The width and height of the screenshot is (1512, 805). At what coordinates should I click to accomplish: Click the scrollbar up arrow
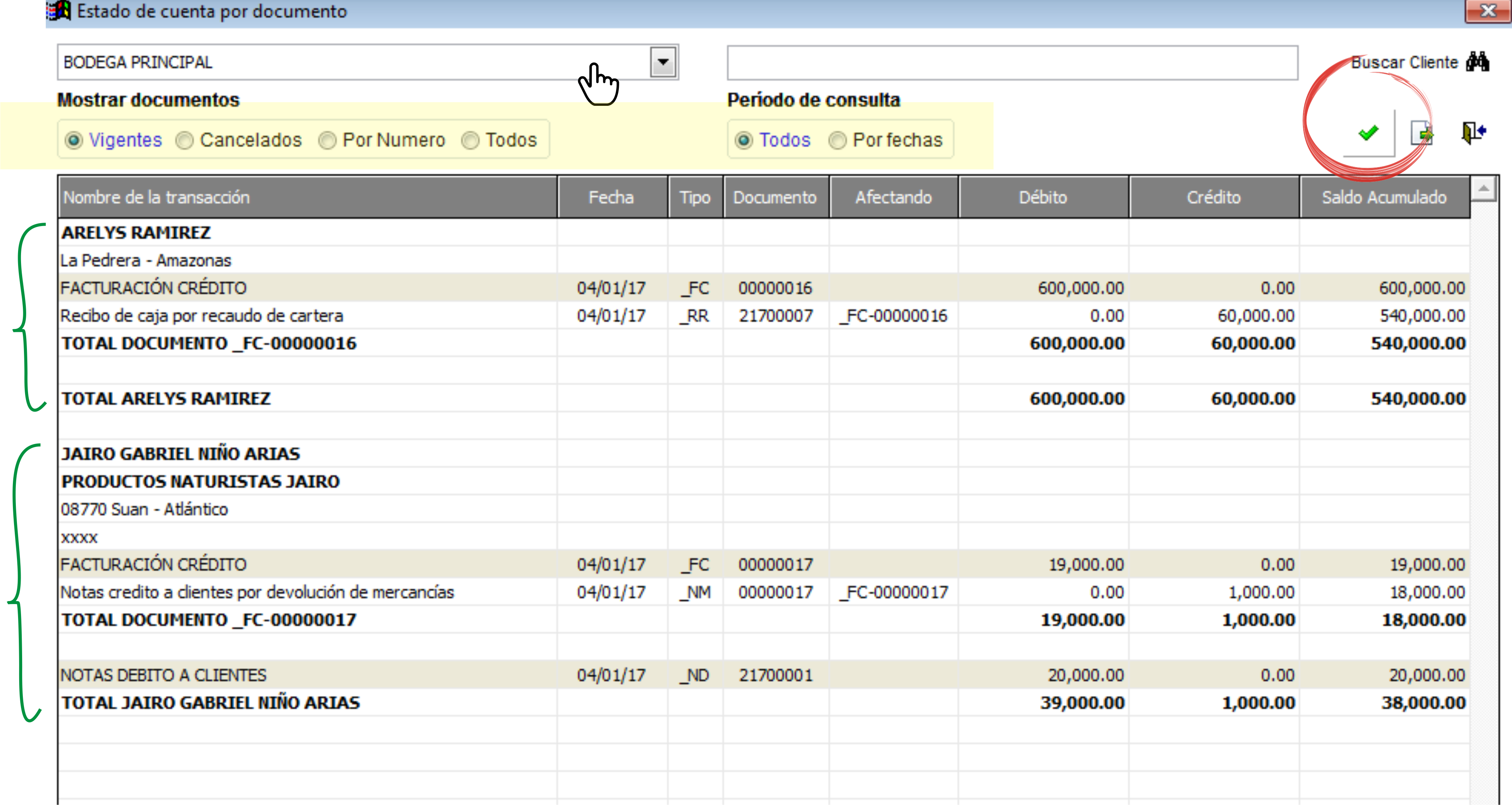tap(1484, 188)
